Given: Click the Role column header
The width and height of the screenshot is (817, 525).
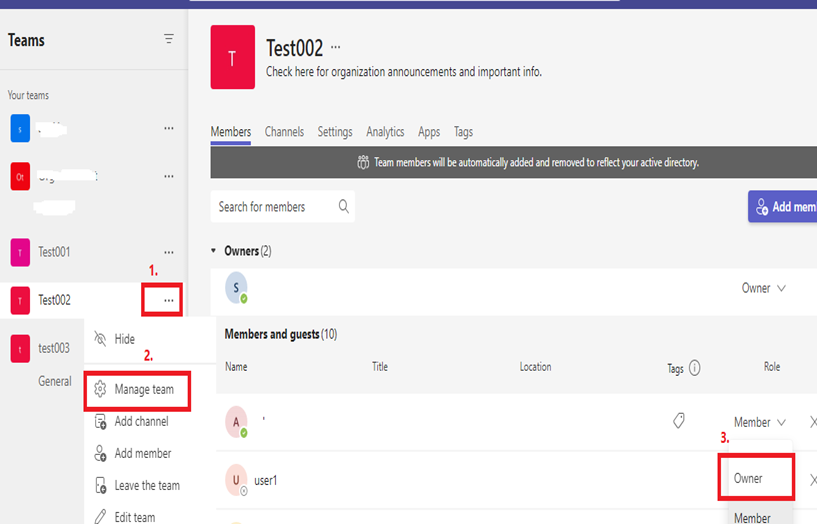Looking at the screenshot, I should (772, 367).
